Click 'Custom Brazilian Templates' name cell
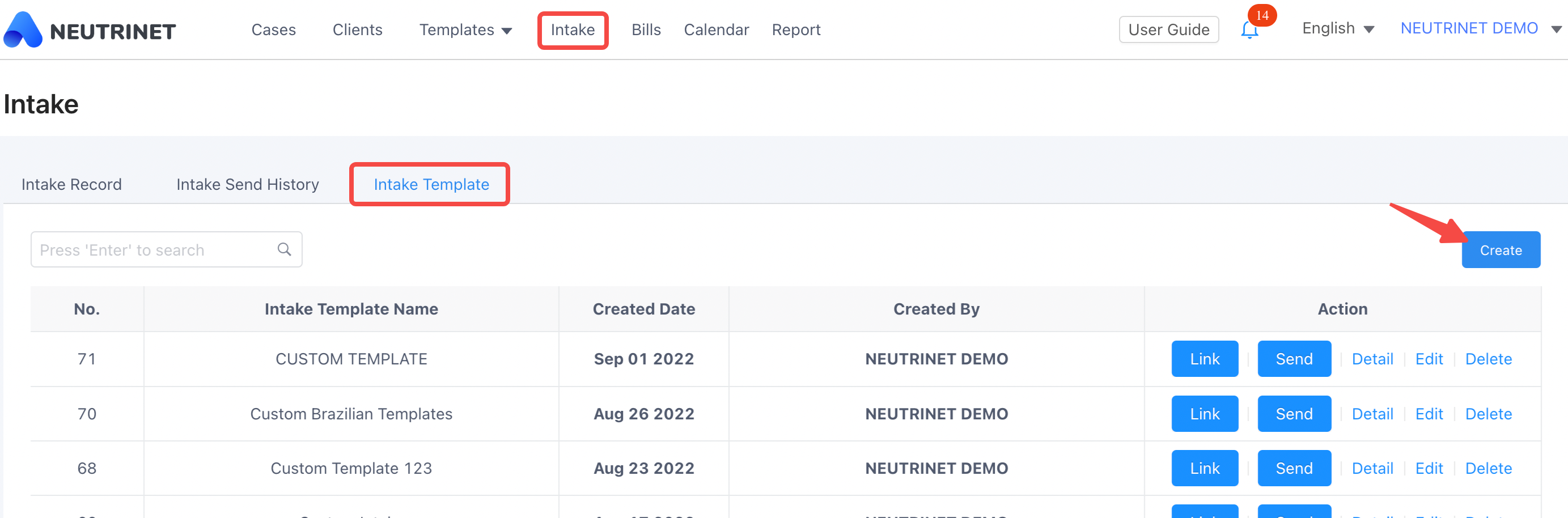1568x518 pixels. (x=351, y=414)
